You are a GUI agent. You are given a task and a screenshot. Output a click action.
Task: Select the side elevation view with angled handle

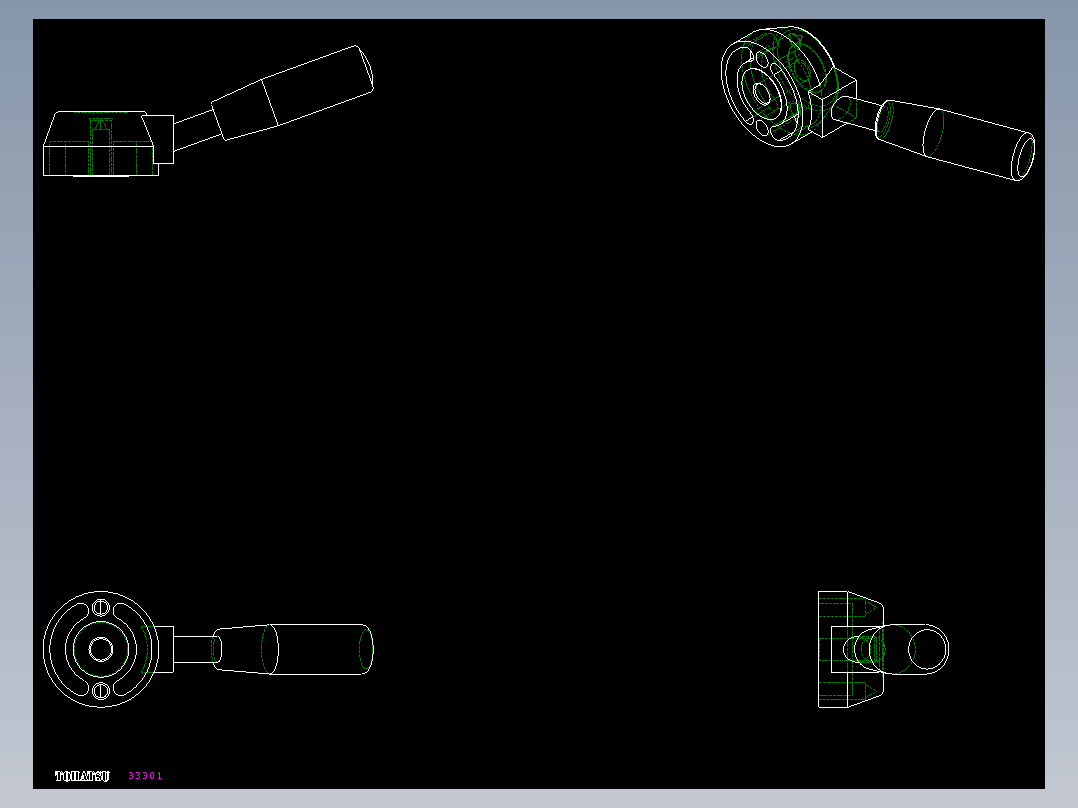coord(208,111)
